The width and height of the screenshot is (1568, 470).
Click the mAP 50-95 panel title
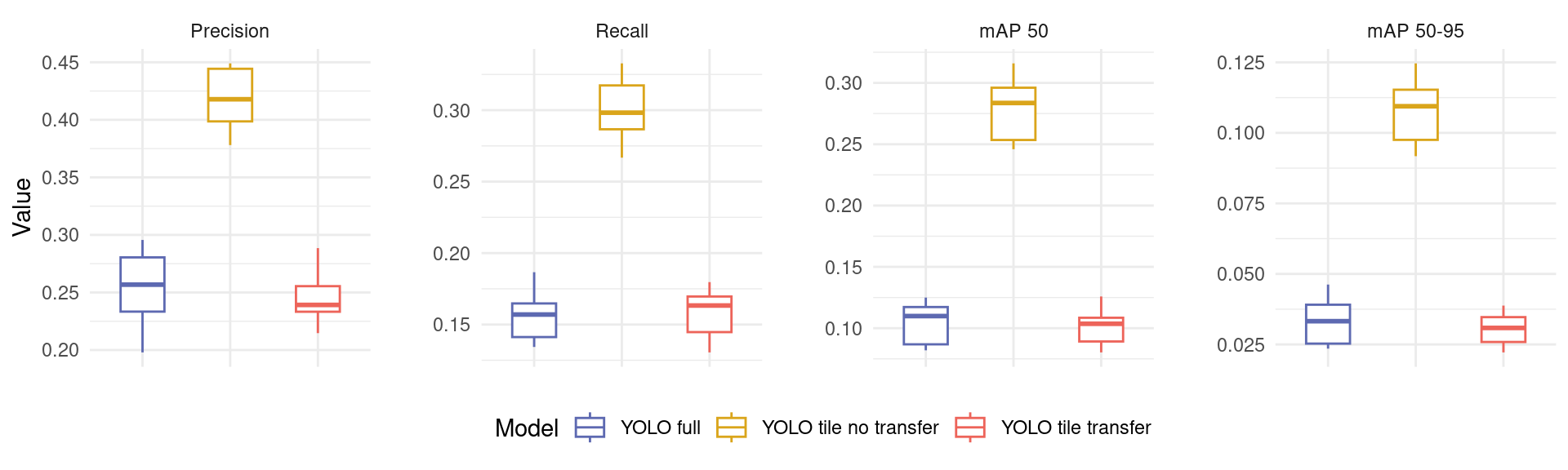(1415, 31)
